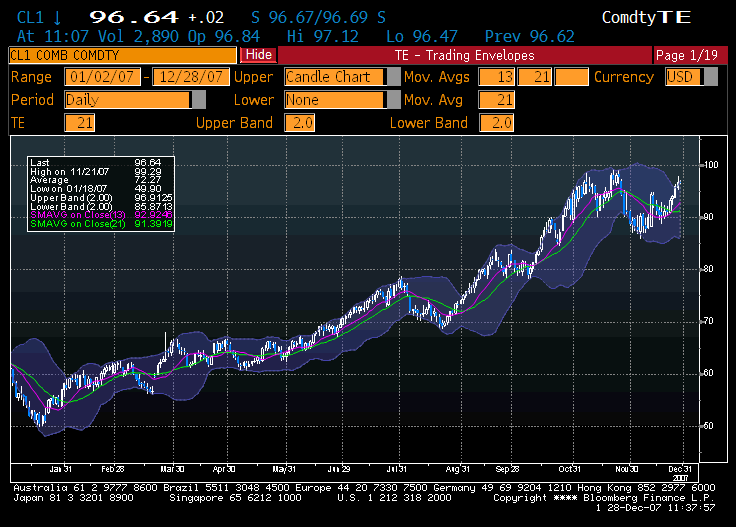
Task: Edit the Lower Band 2.0 field
Action: (496, 123)
